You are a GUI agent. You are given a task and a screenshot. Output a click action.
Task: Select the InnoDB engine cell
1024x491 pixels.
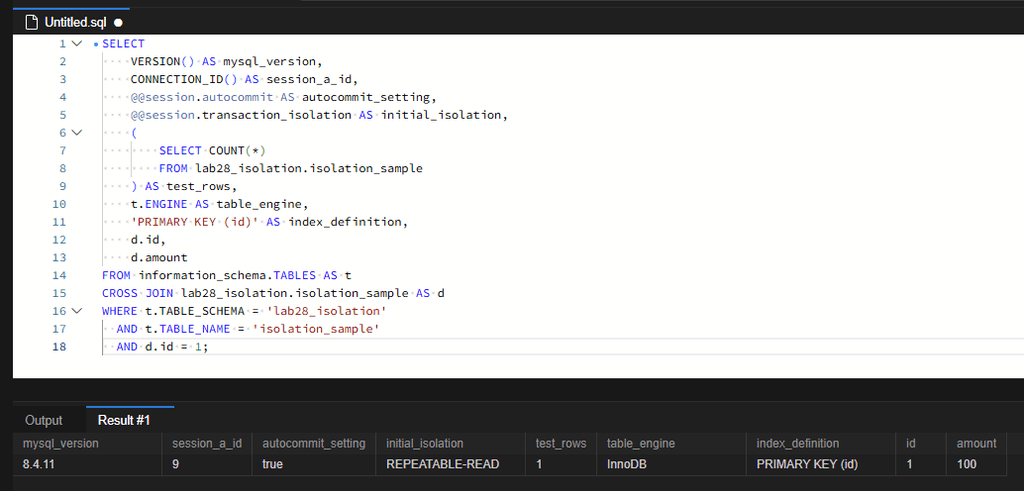coord(672,464)
